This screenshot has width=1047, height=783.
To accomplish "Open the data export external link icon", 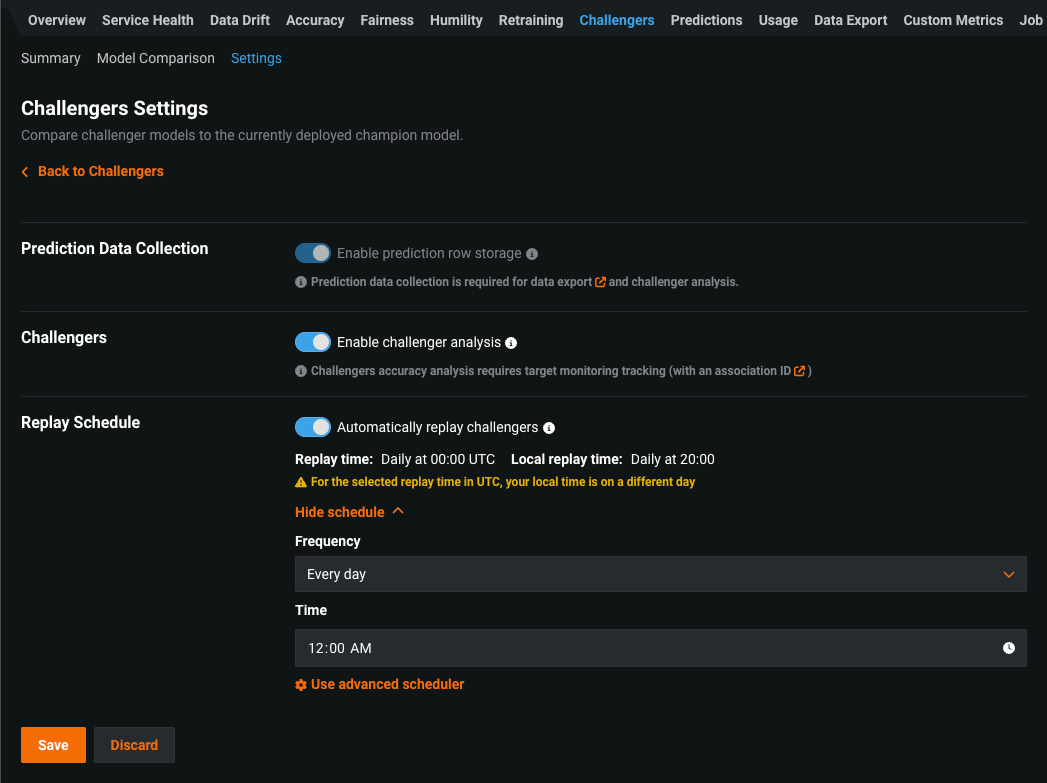I will [x=600, y=282].
